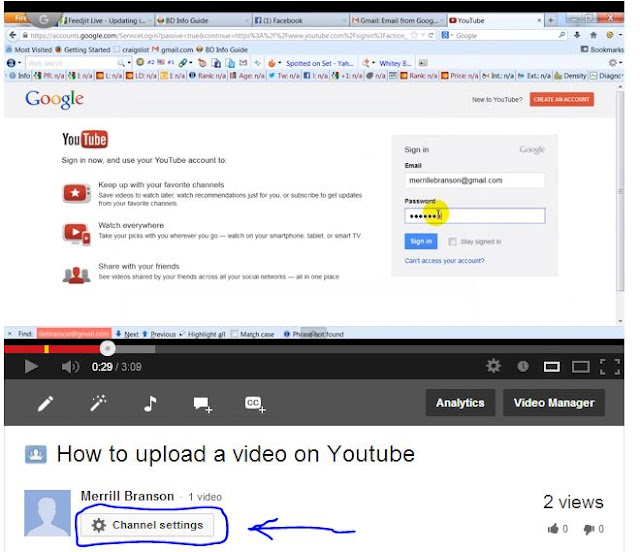Screen dimensions: 640x552
Task: Open the Video Manager
Action: tap(554, 403)
